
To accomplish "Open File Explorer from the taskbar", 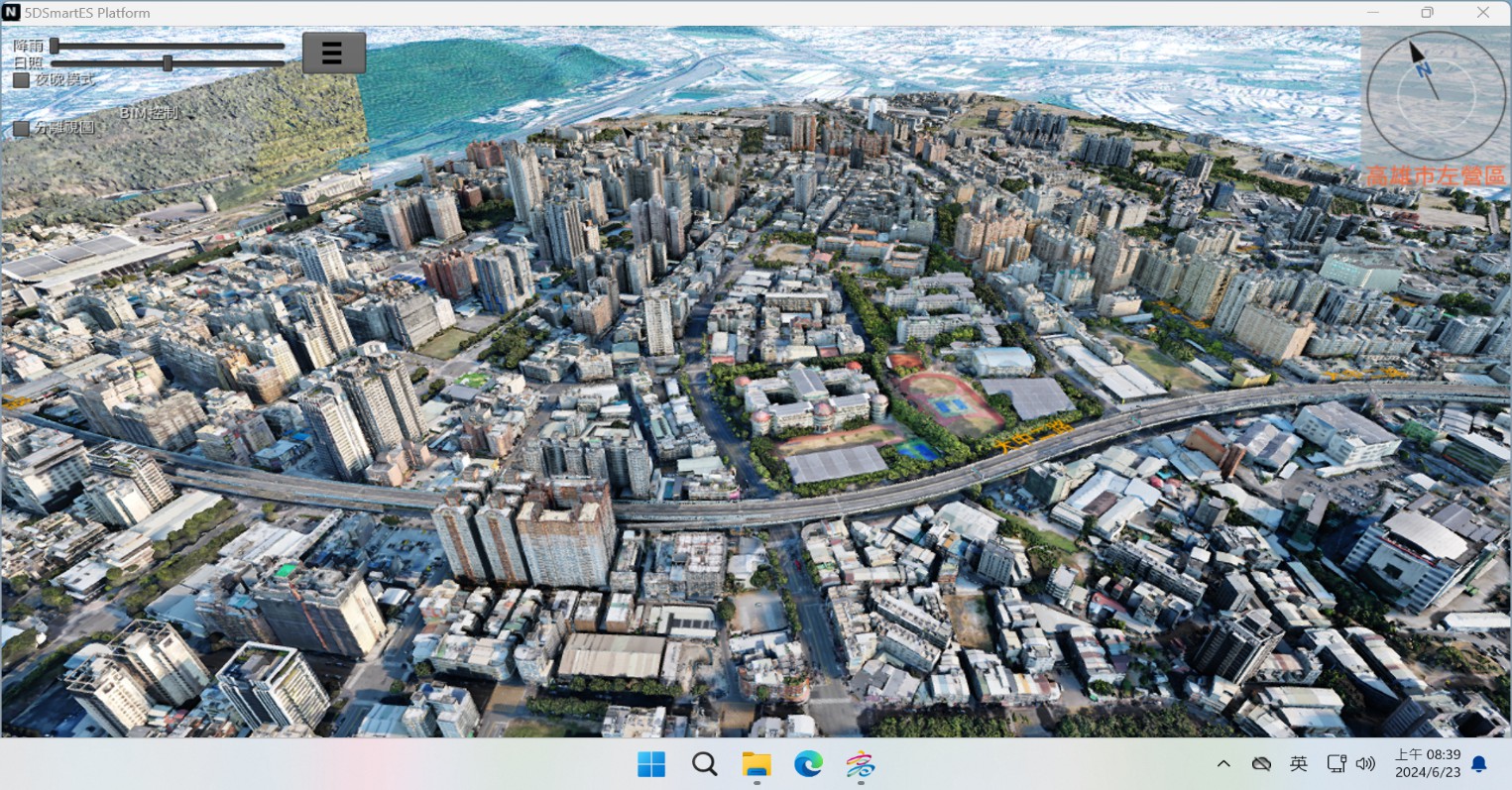I will (756, 764).
